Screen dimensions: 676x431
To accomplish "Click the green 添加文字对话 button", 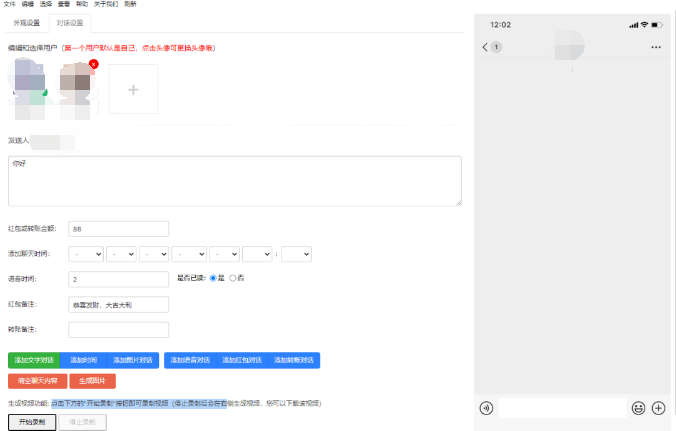I will coord(34,360).
